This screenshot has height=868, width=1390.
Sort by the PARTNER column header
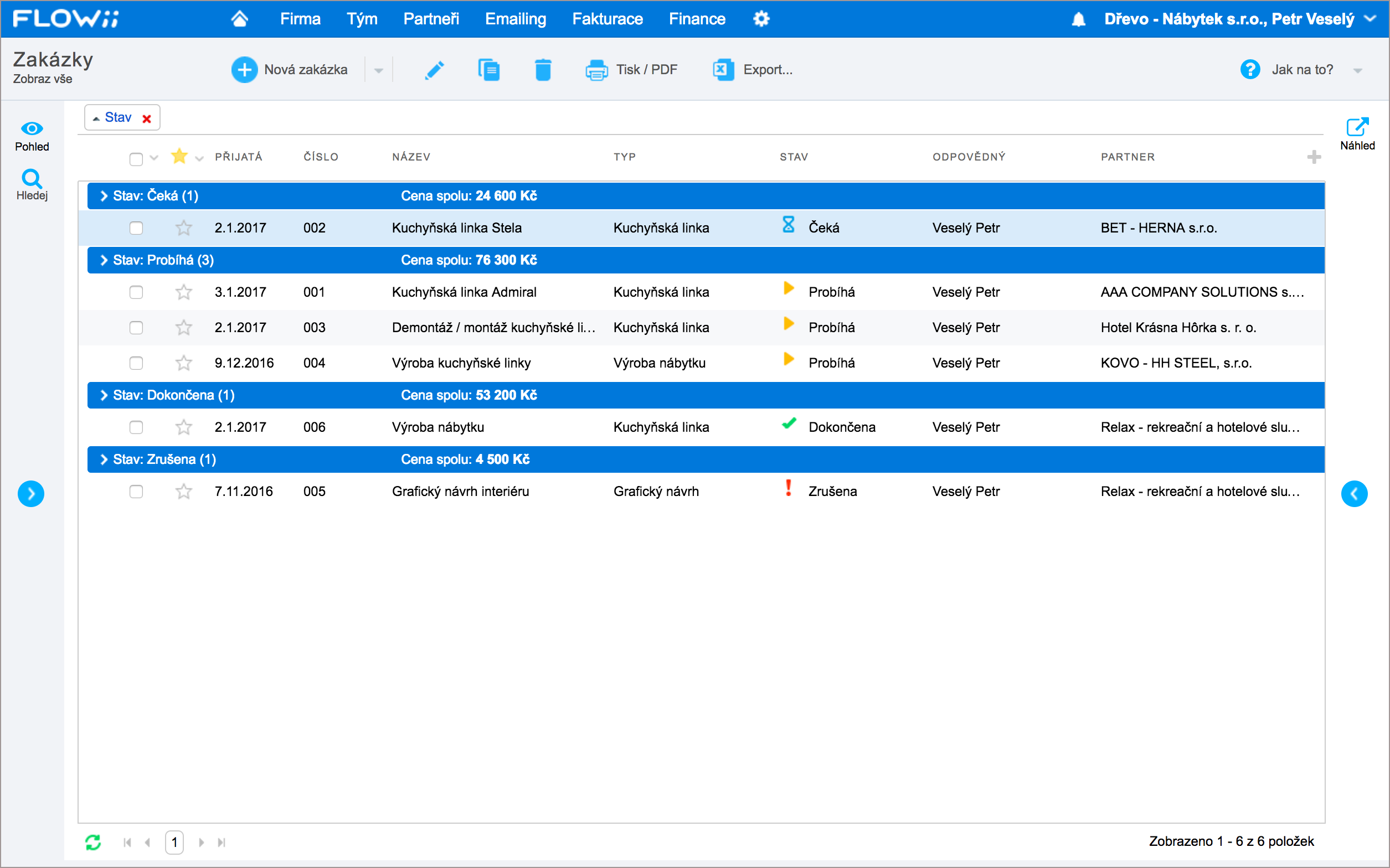coord(1128,157)
